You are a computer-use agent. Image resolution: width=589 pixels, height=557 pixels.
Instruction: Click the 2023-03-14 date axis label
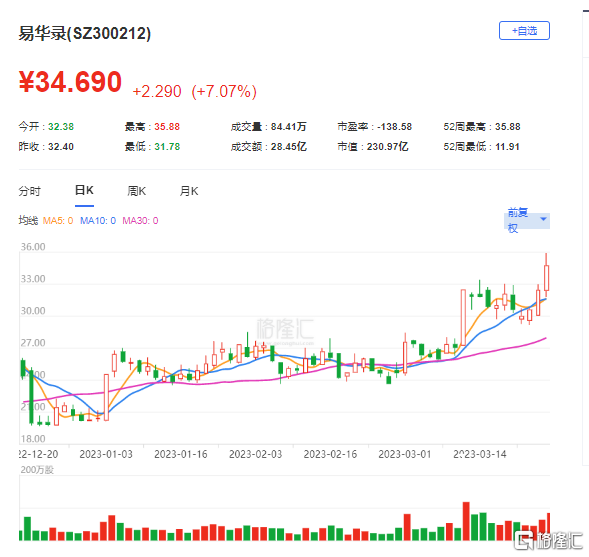480,454
